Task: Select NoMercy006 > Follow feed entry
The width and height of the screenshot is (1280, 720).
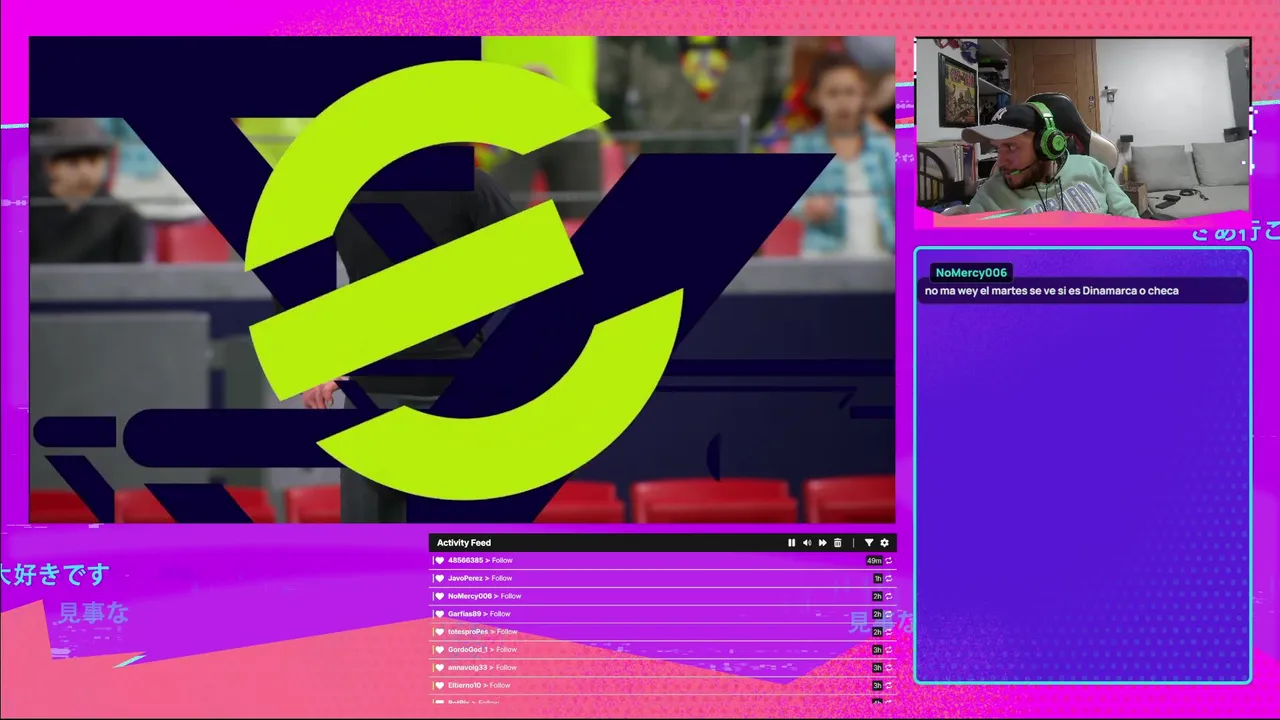Action: 663,596
